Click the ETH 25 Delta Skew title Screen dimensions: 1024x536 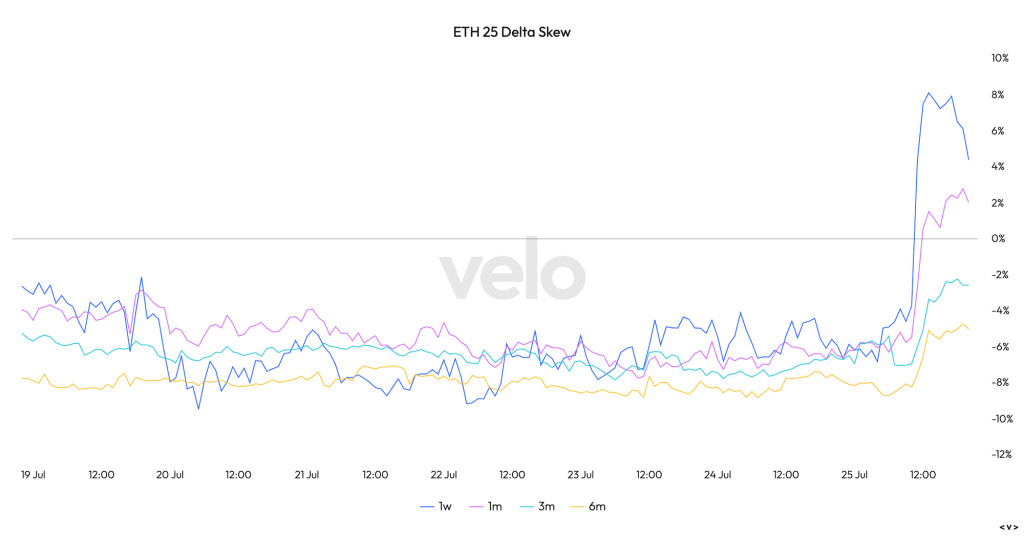[511, 32]
